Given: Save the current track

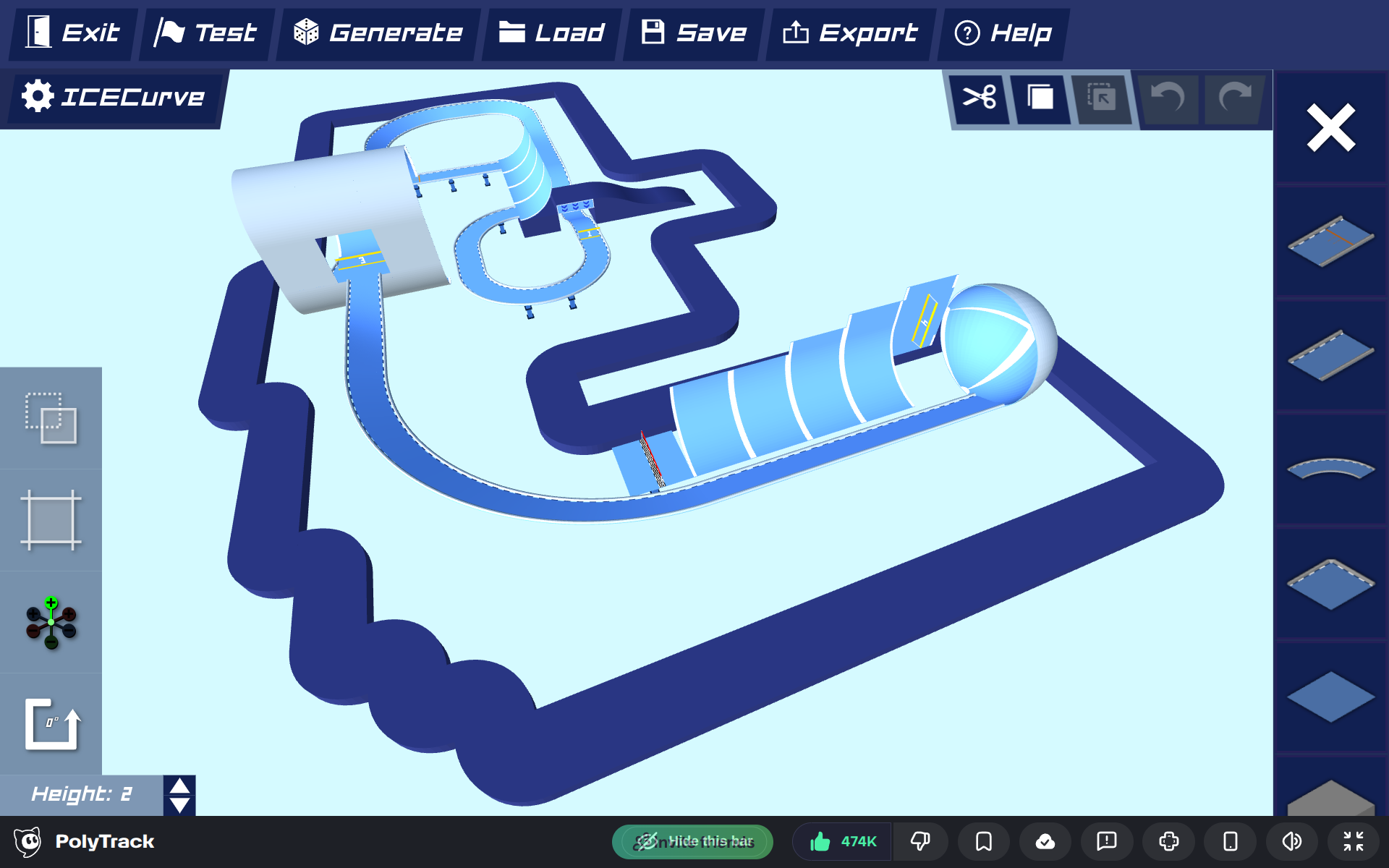Looking at the screenshot, I should click(694, 33).
